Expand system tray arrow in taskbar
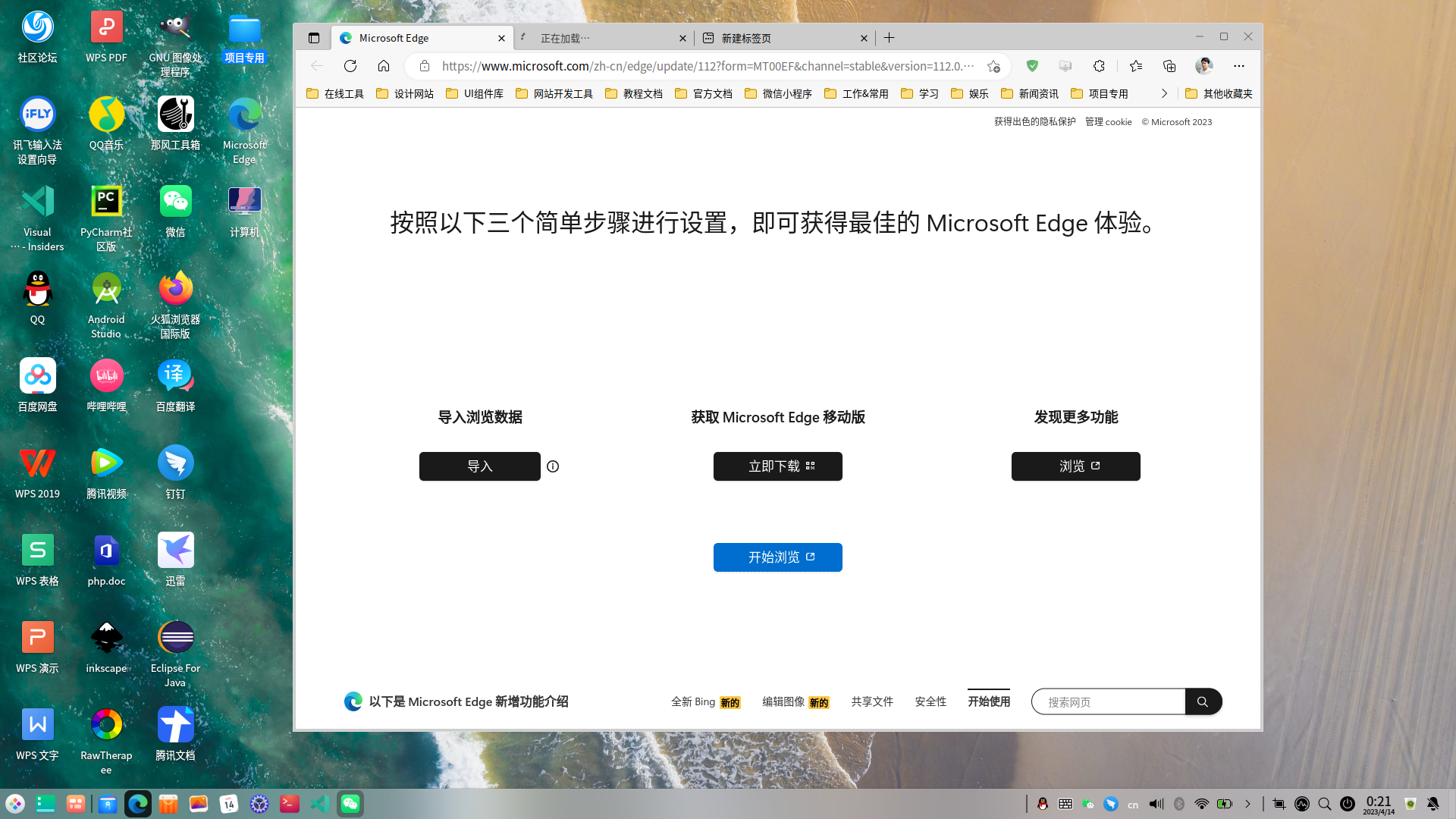1456x819 pixels. [1247, 804]
